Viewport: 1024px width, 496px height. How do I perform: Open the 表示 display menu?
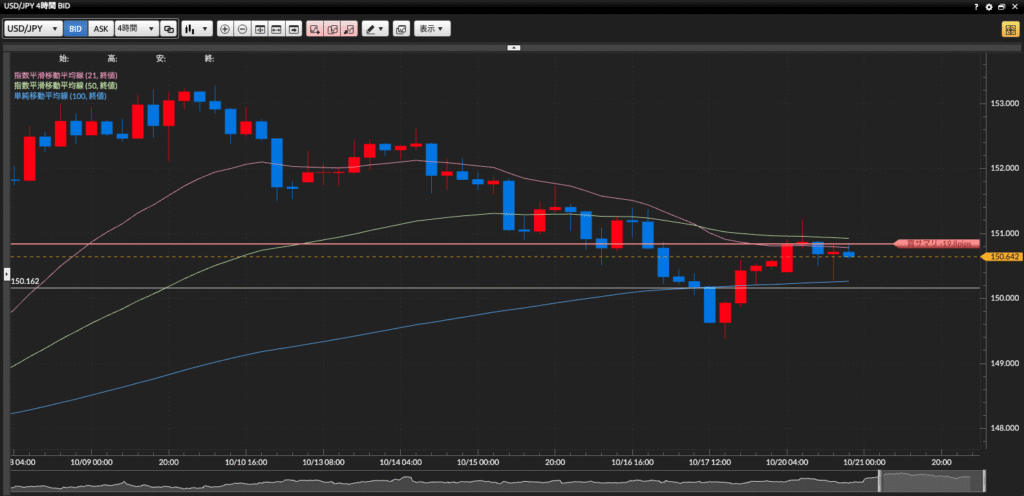point(433,29)
